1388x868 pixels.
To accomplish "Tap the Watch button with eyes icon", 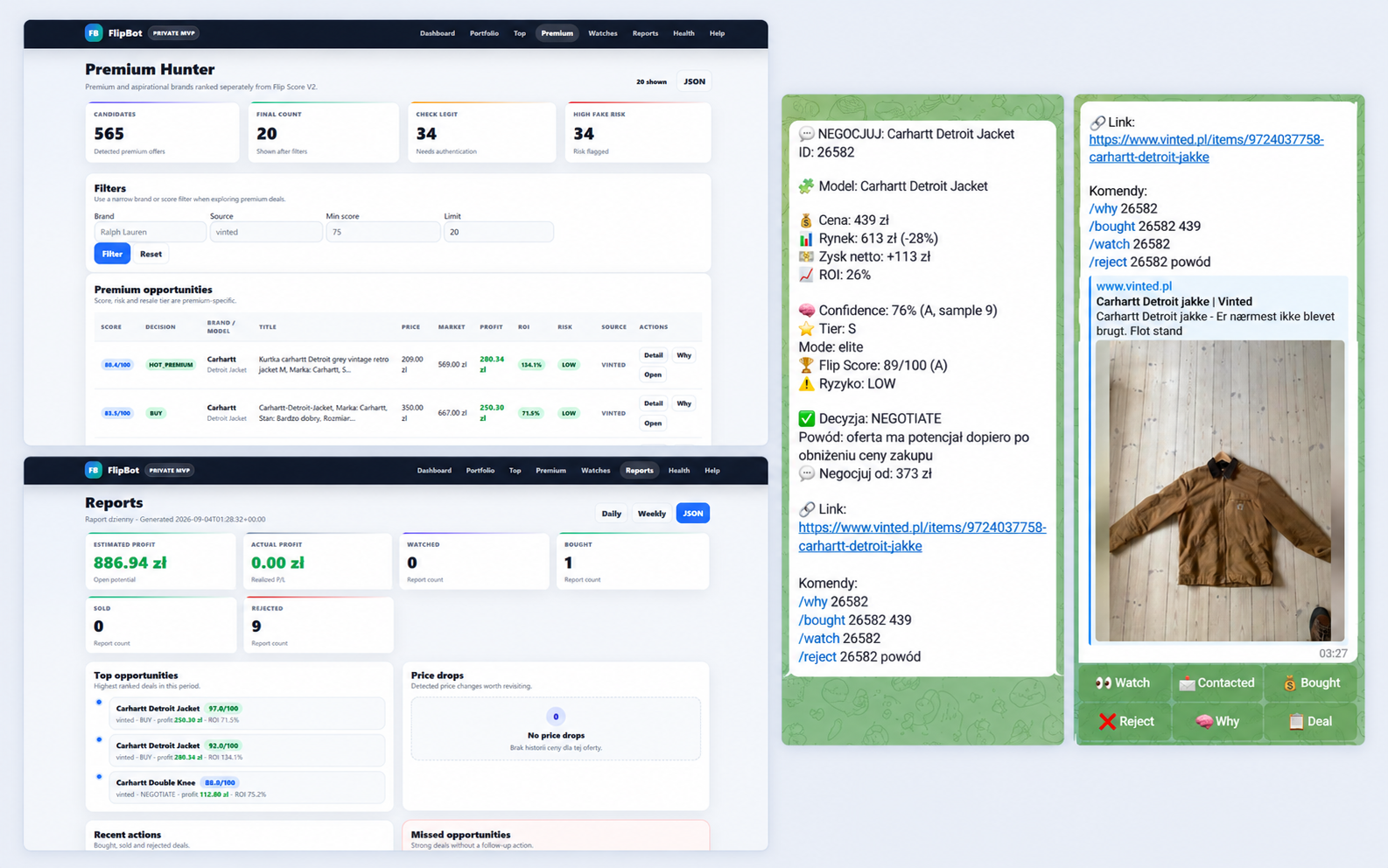I will (x=1123, y=683).
